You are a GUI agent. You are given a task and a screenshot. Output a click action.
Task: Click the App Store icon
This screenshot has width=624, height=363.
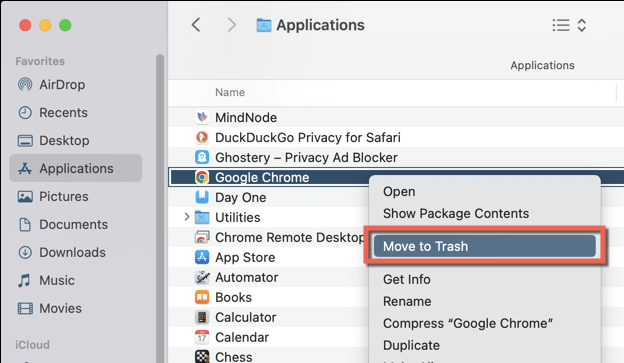[x=202, y=257]
